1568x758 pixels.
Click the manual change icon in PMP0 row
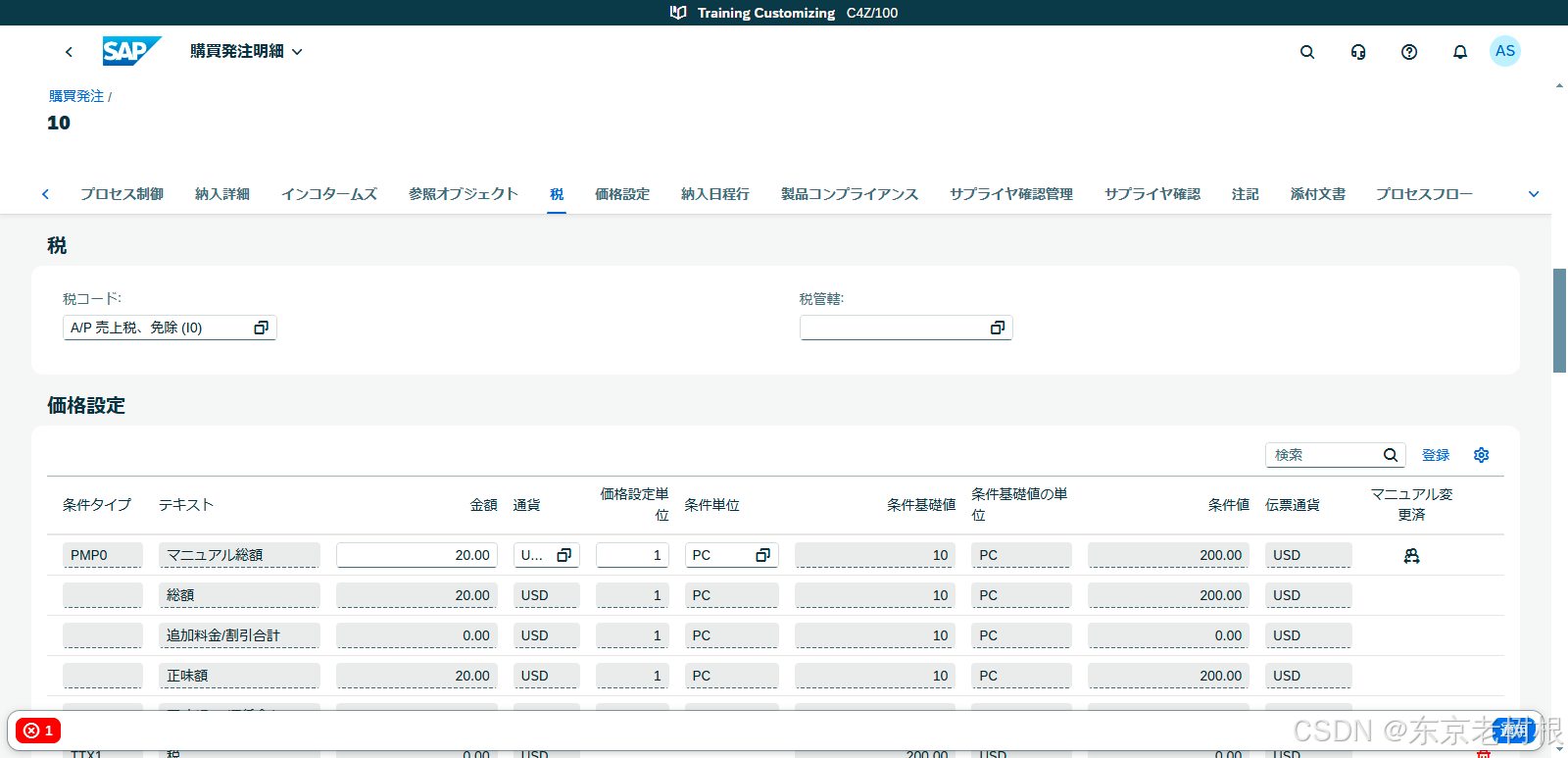point(1411,556)
